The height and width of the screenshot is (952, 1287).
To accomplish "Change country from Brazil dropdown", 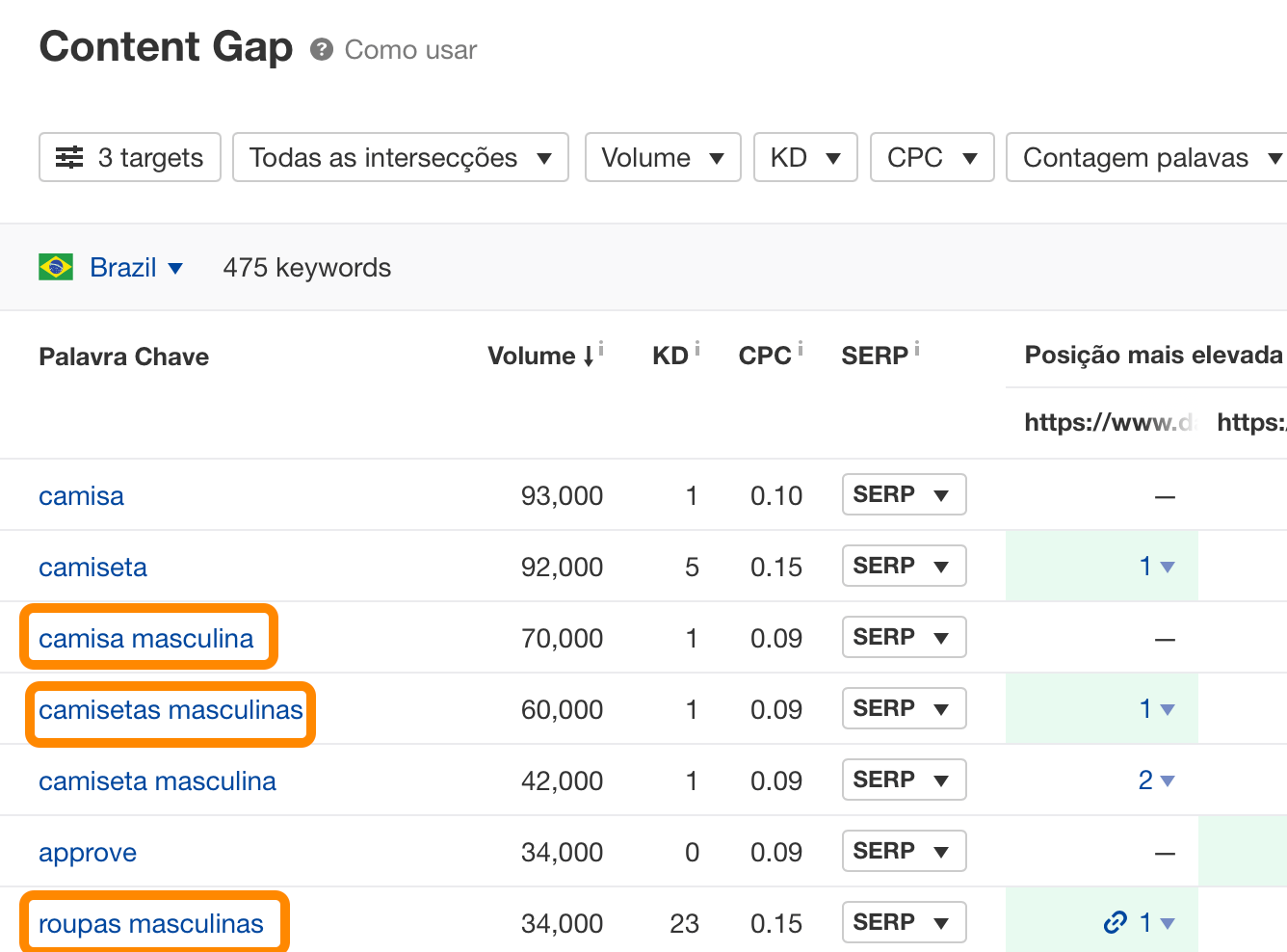I will pyautogui.click(x=136, y=267).
